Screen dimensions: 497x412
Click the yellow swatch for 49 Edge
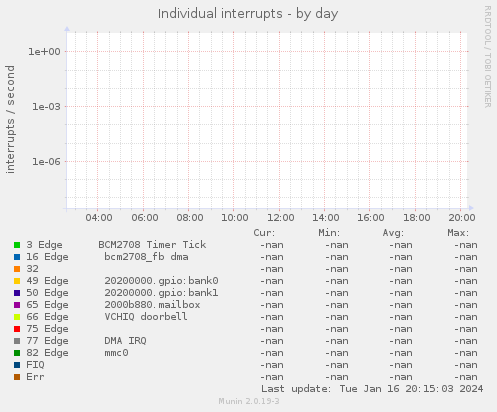pyautogui.click(x=17, y=281)
